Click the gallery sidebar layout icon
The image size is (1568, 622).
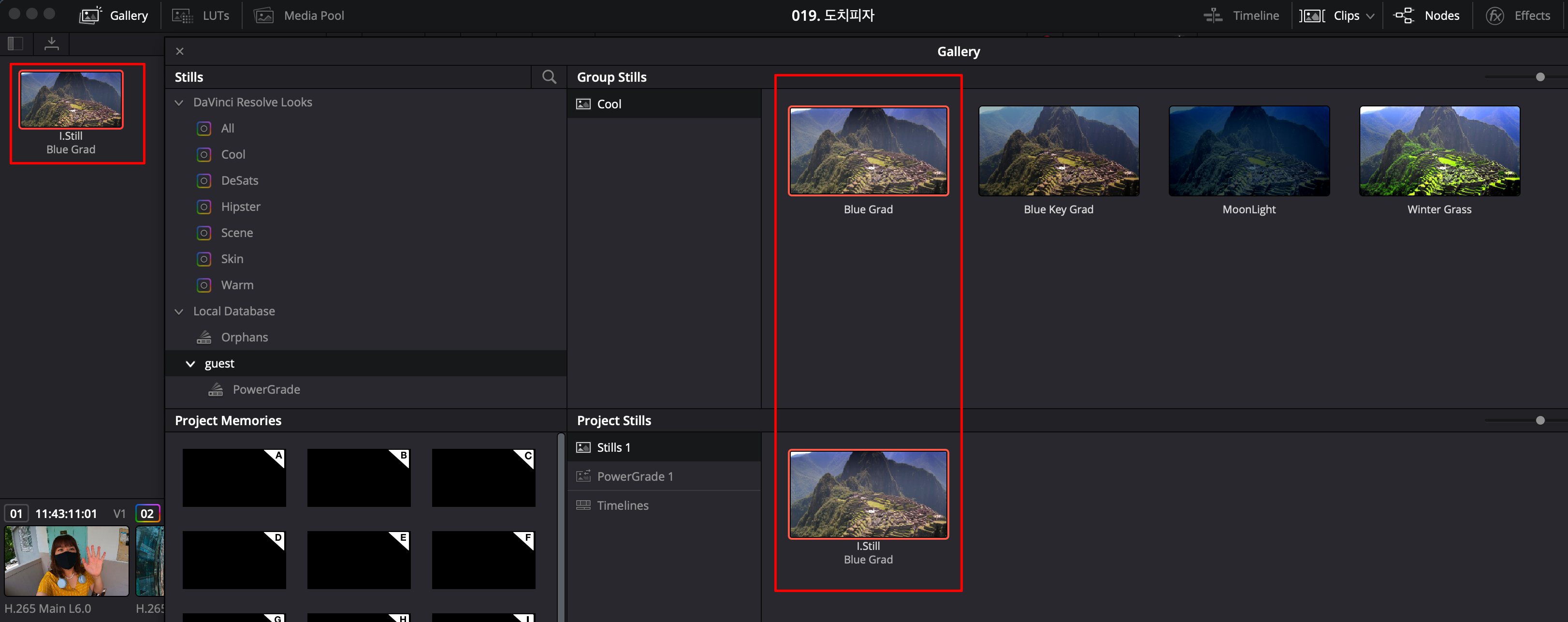click(15, 43)
